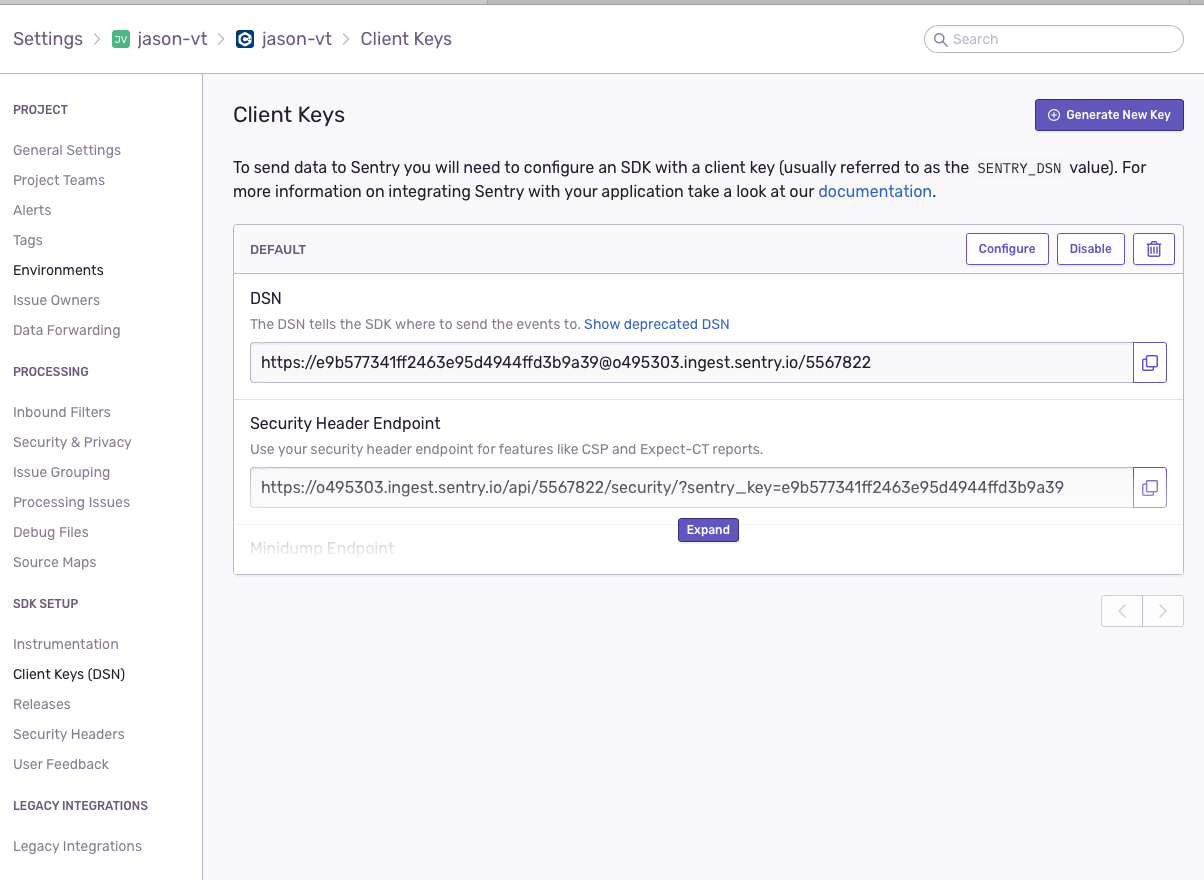Copy the Security Header Endpoint URL
This screenshot has height=880, width=1204.
(1150, 487)
